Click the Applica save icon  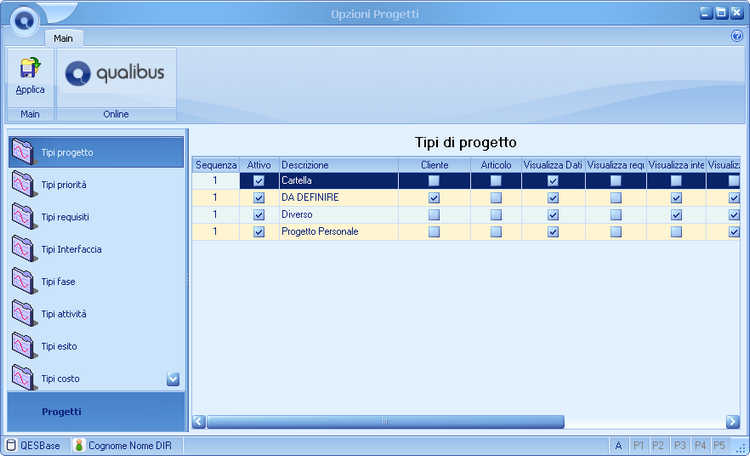tap(30, 67)
